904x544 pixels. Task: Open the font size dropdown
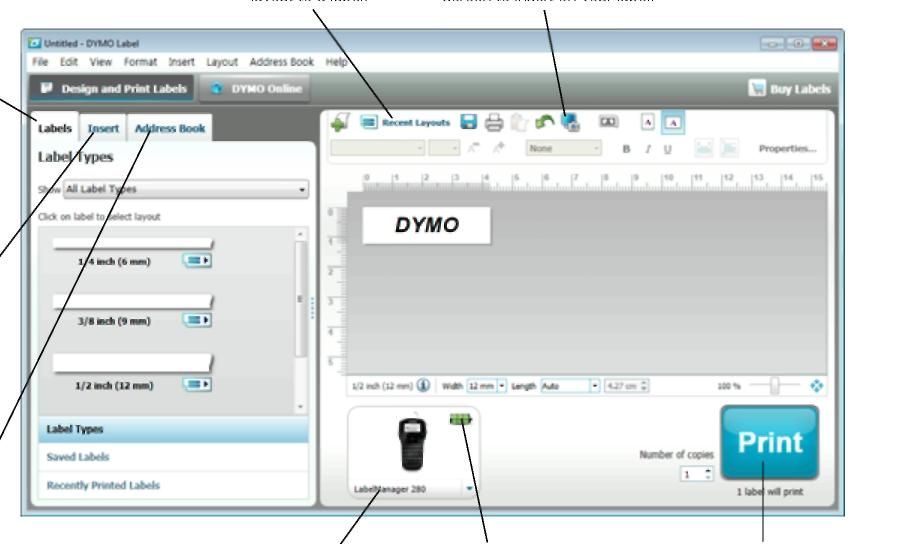pos(444,148)
